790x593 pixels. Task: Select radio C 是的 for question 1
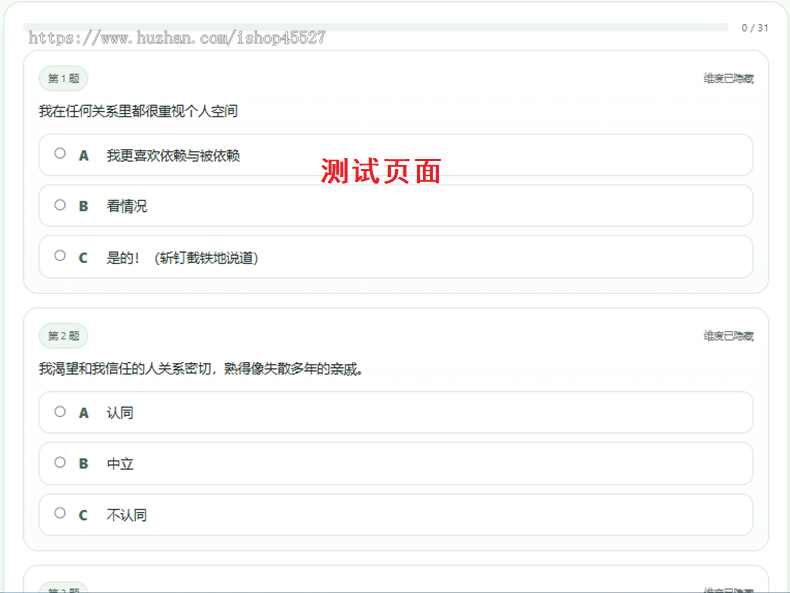60,255
